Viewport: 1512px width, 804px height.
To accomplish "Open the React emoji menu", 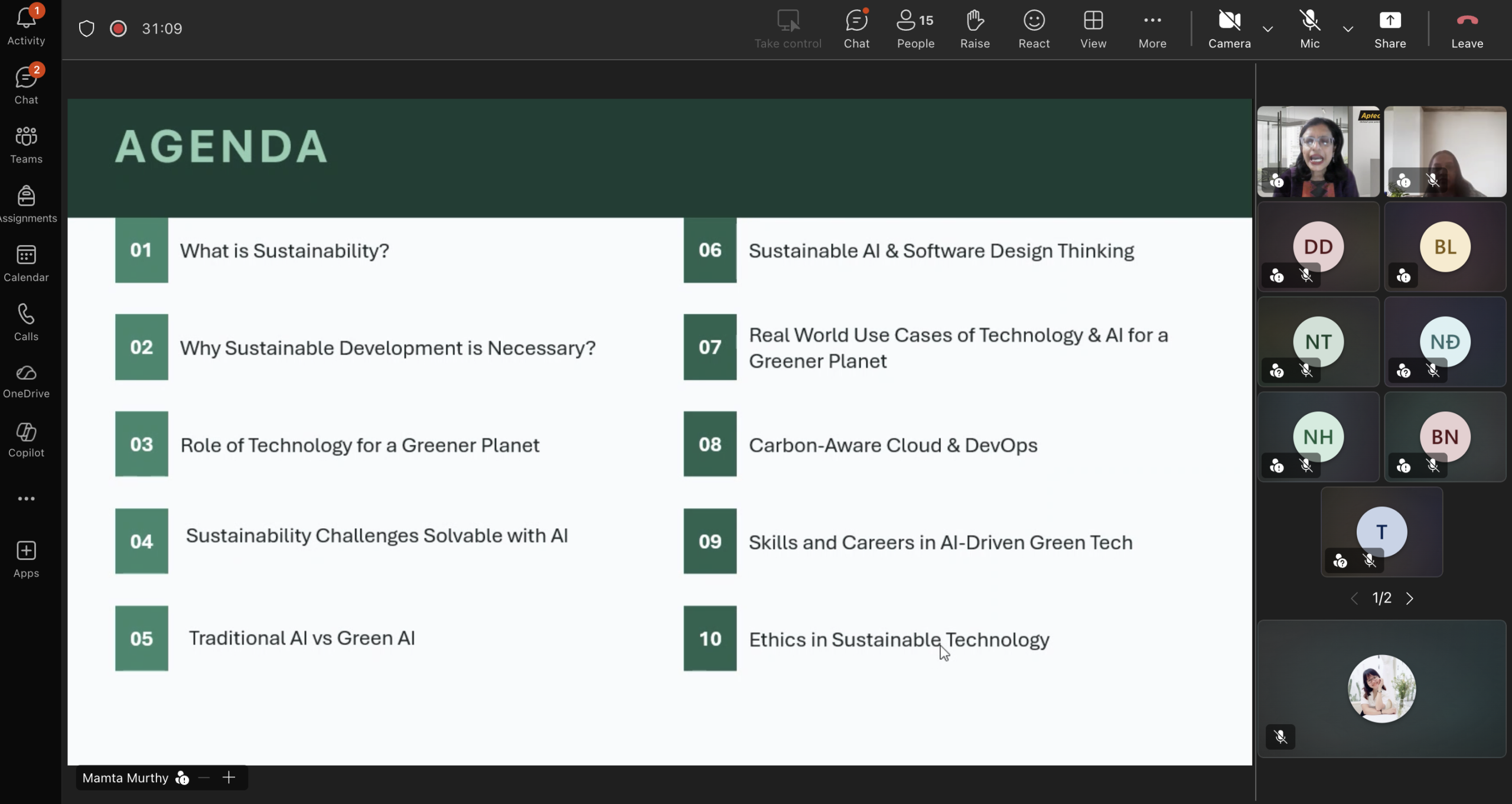I will [x=1034, y=28].
